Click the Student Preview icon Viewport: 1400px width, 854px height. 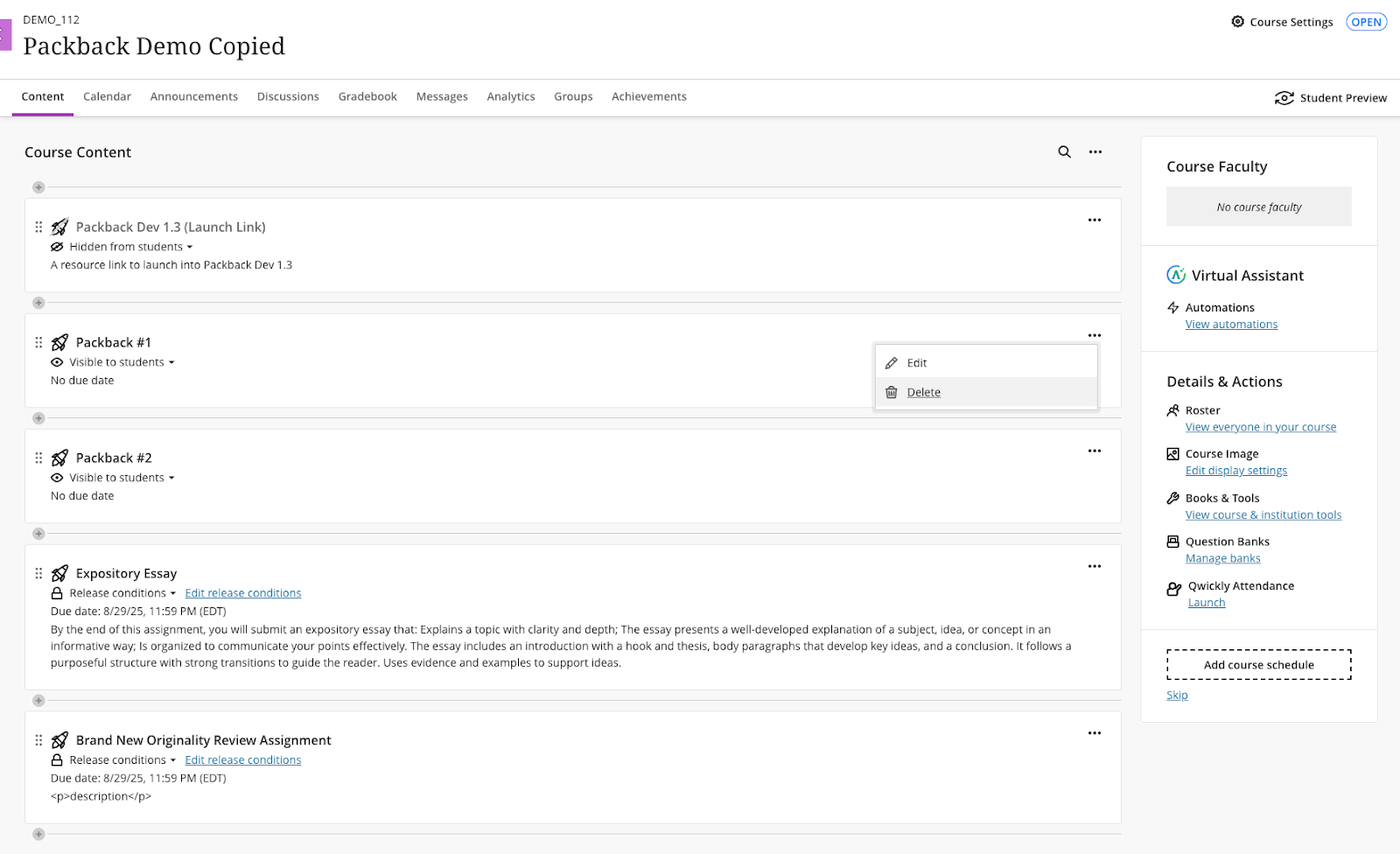point(1284,98)
